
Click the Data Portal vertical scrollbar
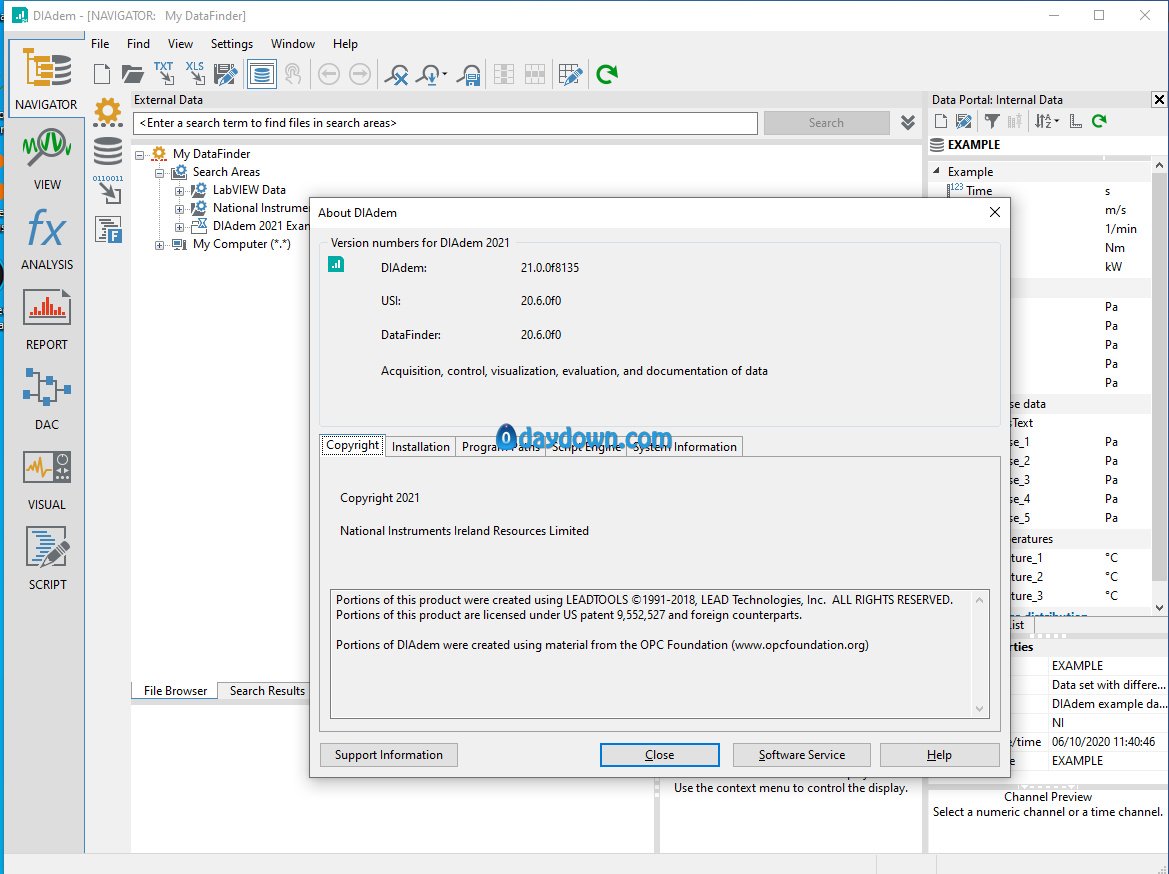pos(1159,377)
